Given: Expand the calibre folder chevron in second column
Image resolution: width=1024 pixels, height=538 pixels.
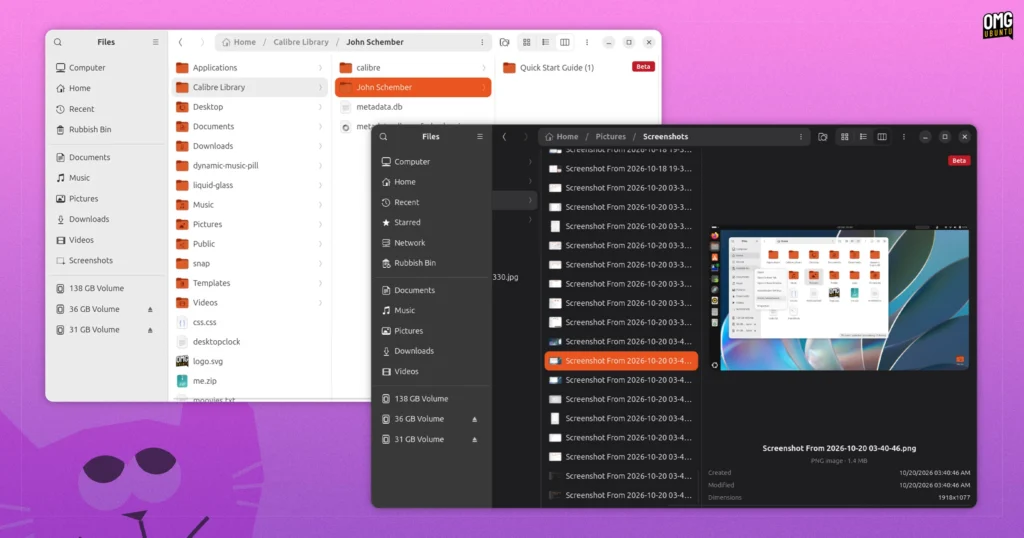Looking at the screenshot, I should [x=483, y=67].
